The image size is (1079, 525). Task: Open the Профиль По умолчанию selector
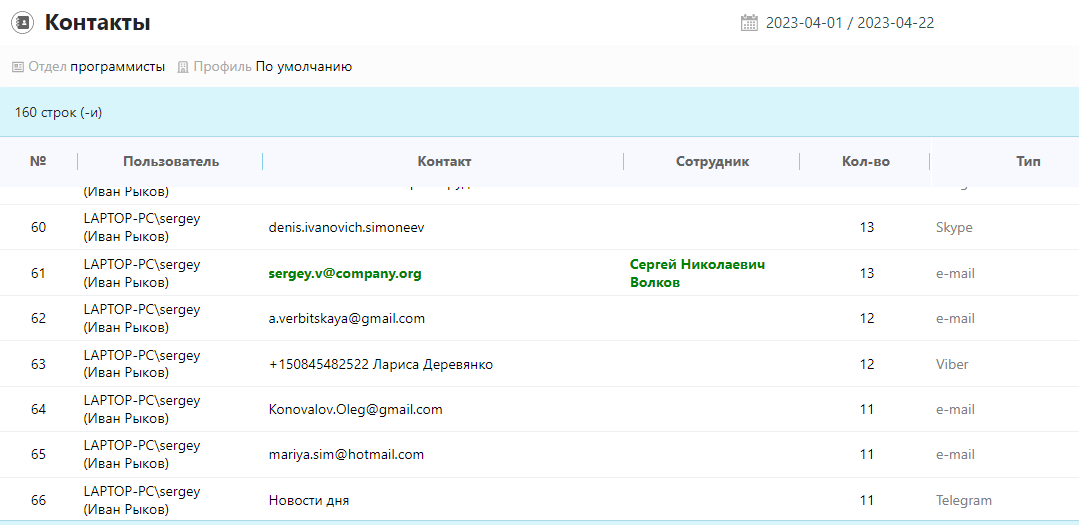tap(303, 67)
